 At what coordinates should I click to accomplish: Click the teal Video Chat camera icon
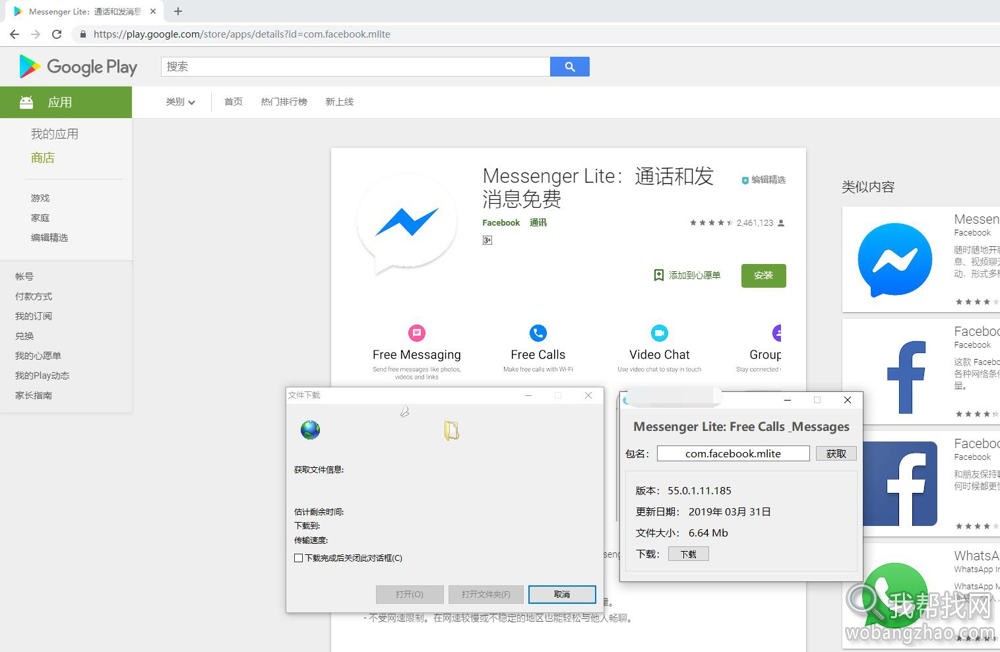tap(659, 333)
